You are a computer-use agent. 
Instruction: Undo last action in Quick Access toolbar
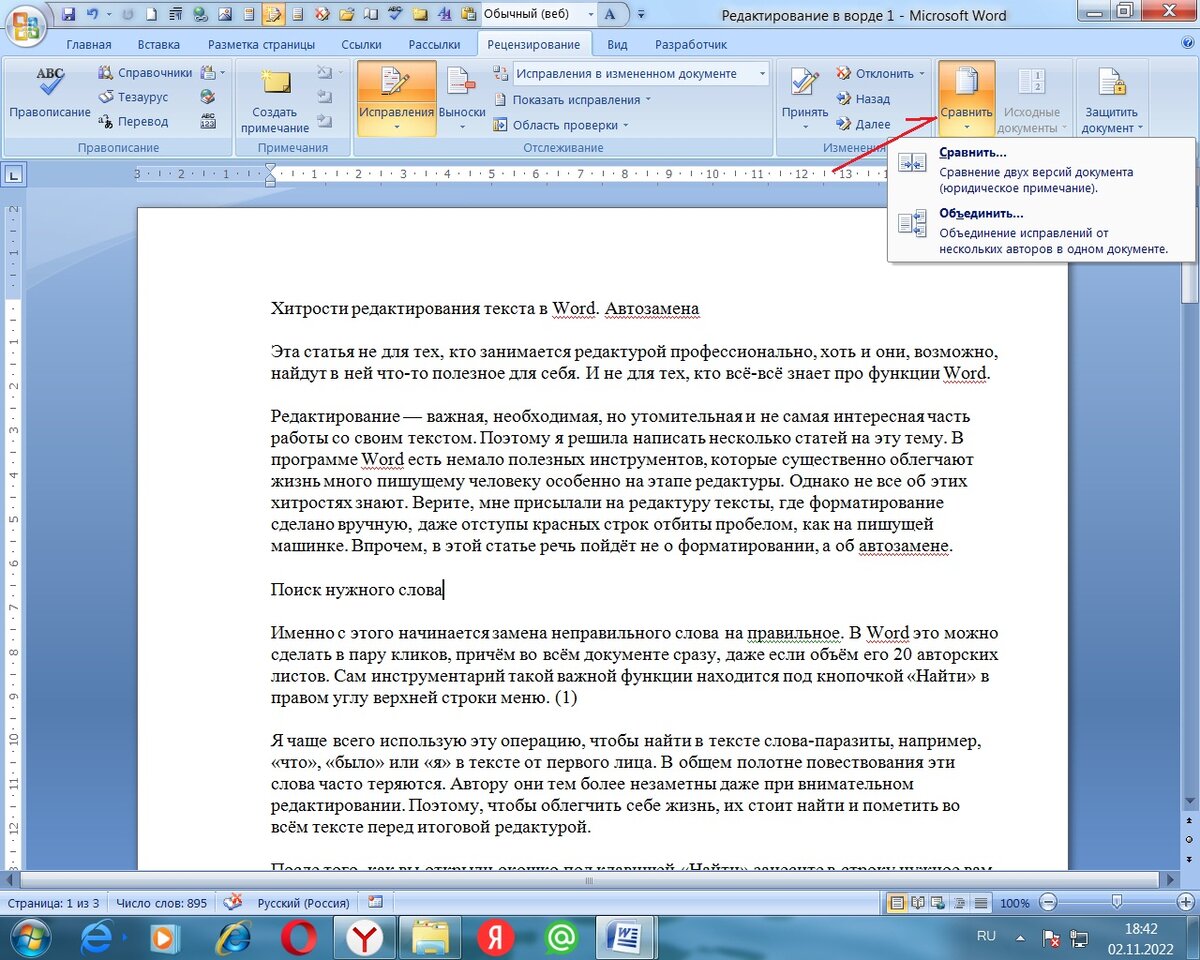point(93,15)
